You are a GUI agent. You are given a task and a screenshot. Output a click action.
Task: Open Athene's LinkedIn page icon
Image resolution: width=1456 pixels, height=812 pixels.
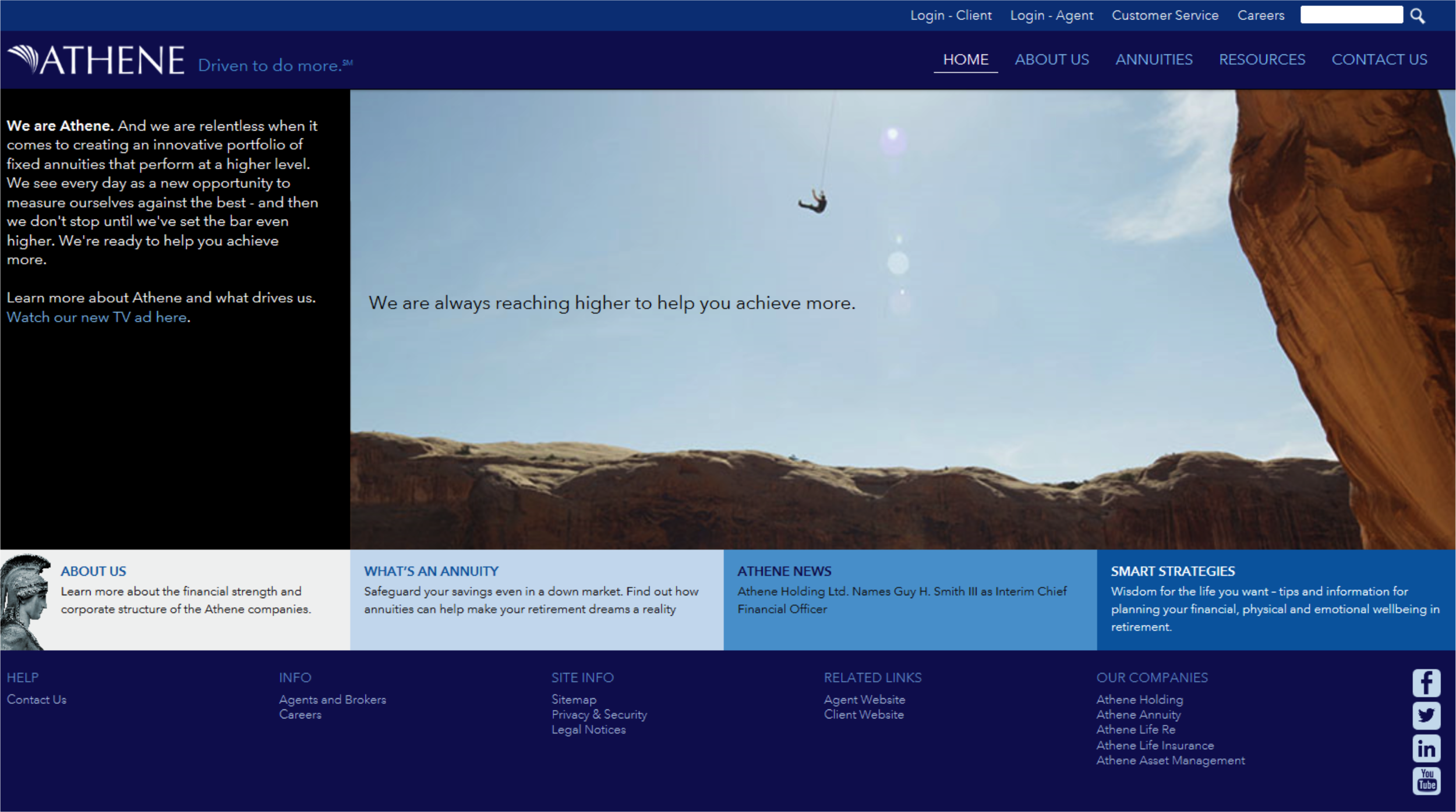(x=1426, y=749)
